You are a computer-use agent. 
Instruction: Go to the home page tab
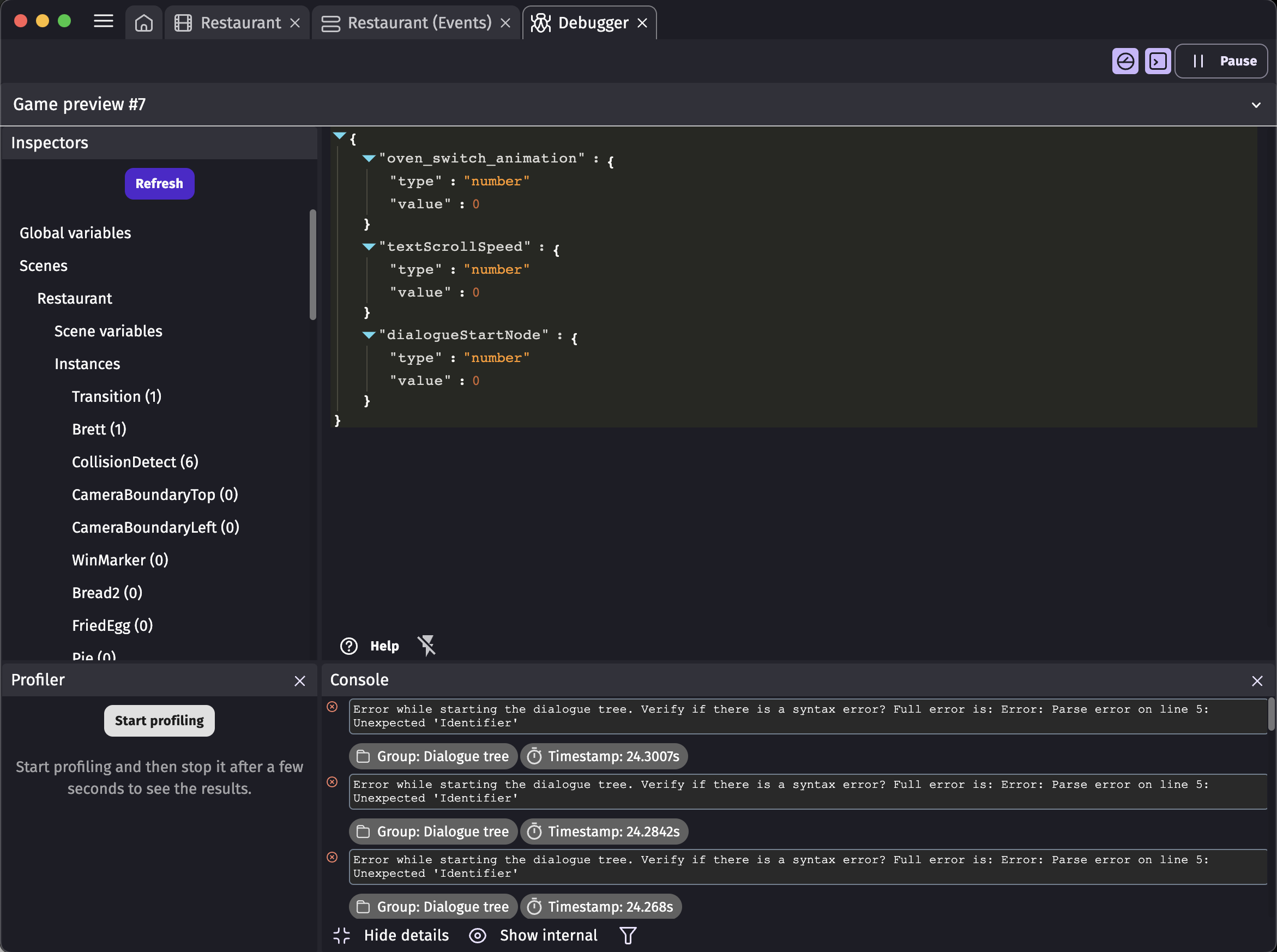pyautogui.click(x=143, y=23)
